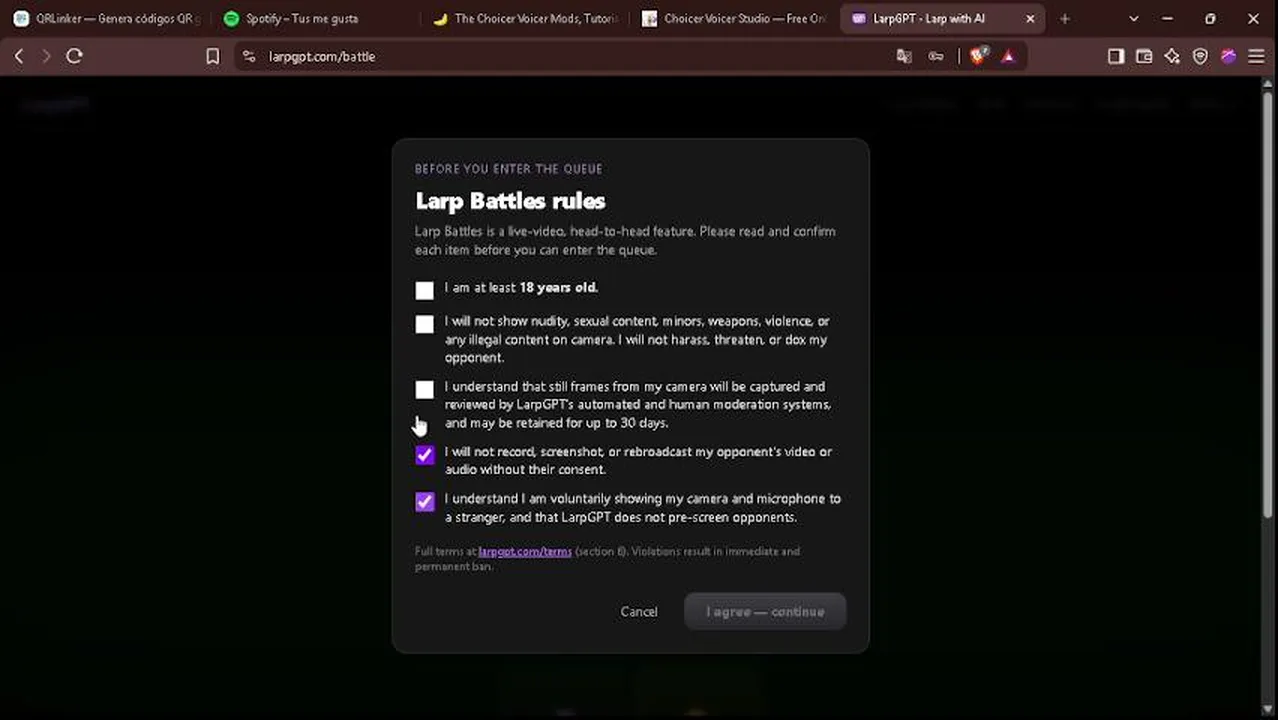
Task: Click the BEFORE YOU ENTER THE QUEUE label
Action: [x=508, y=169]
